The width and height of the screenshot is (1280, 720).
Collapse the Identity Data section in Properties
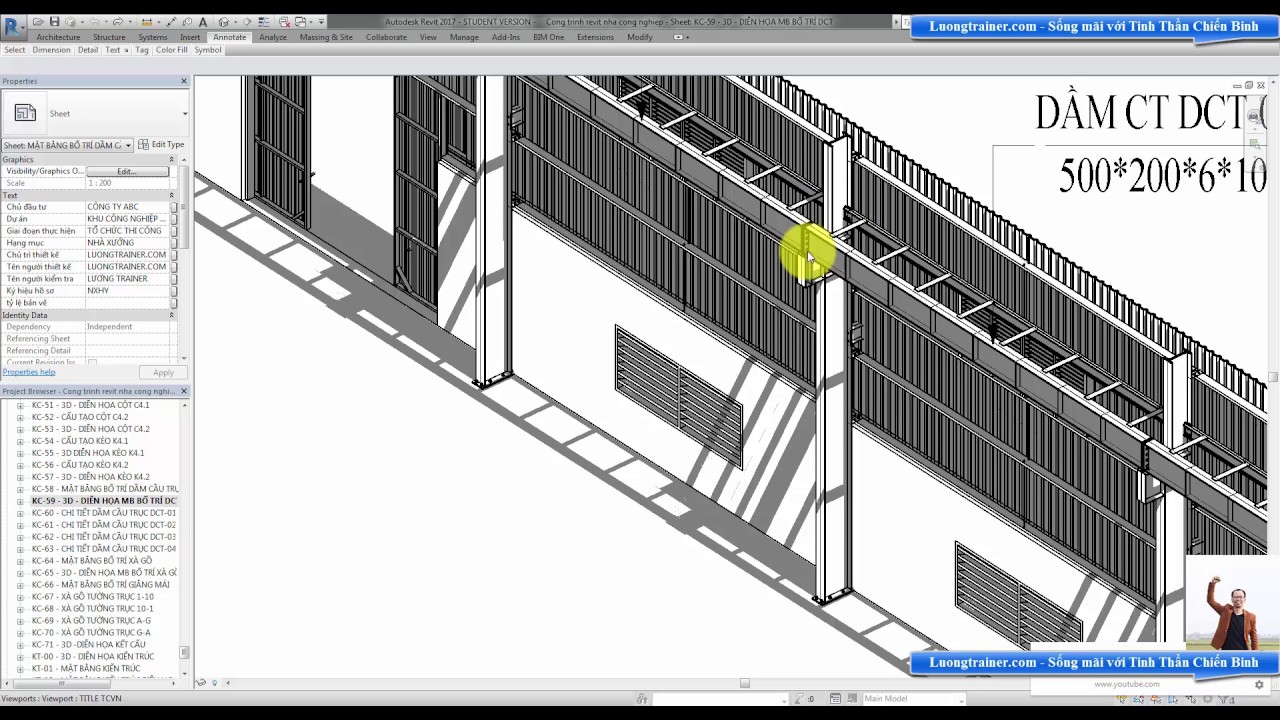tap(171, 315)
